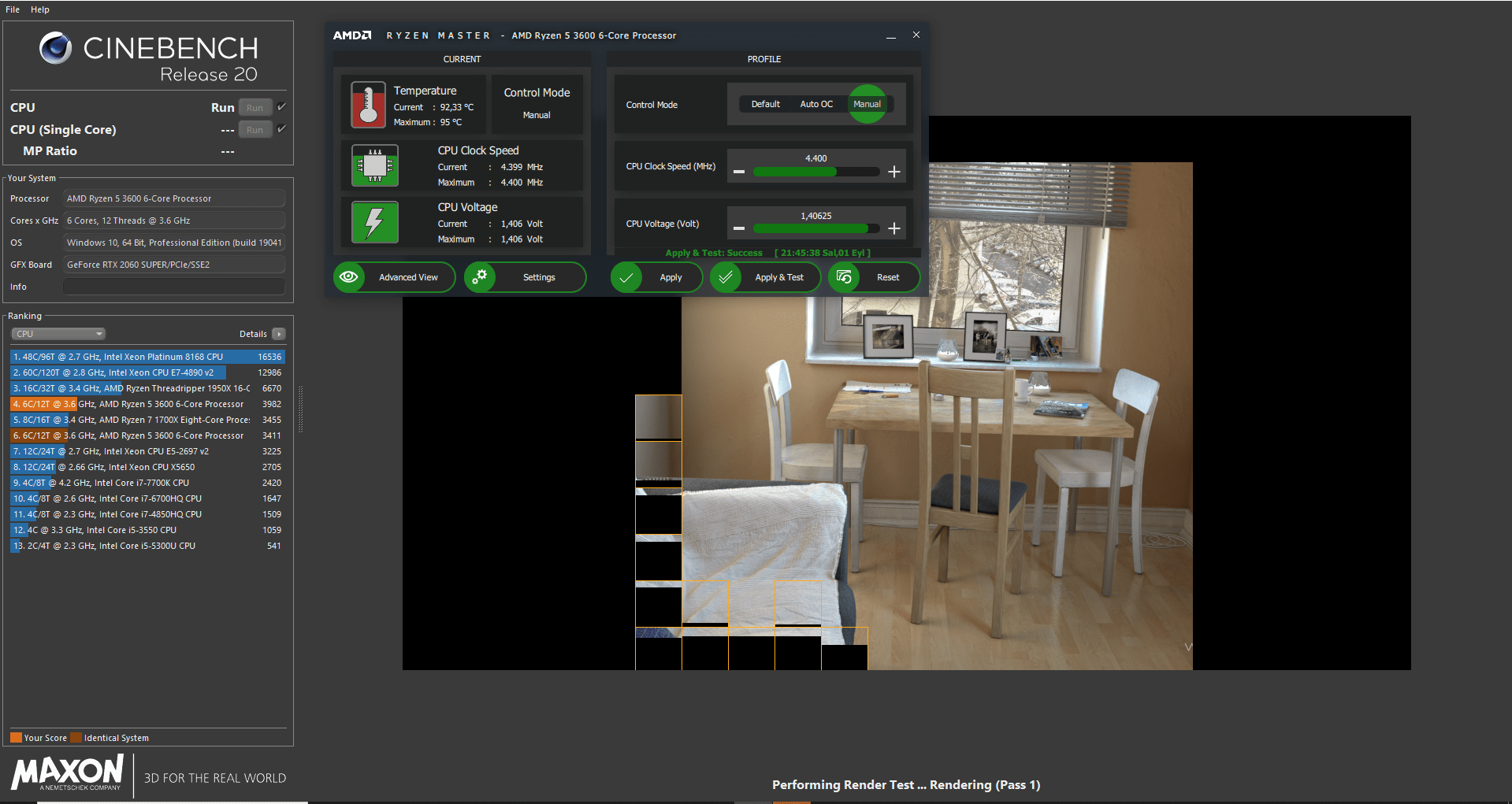Select ranking row Intel Xeon CPU X5650
The width and height of the screenshot is (1512, 804).
pyautogui.click(x=147, y=467)
